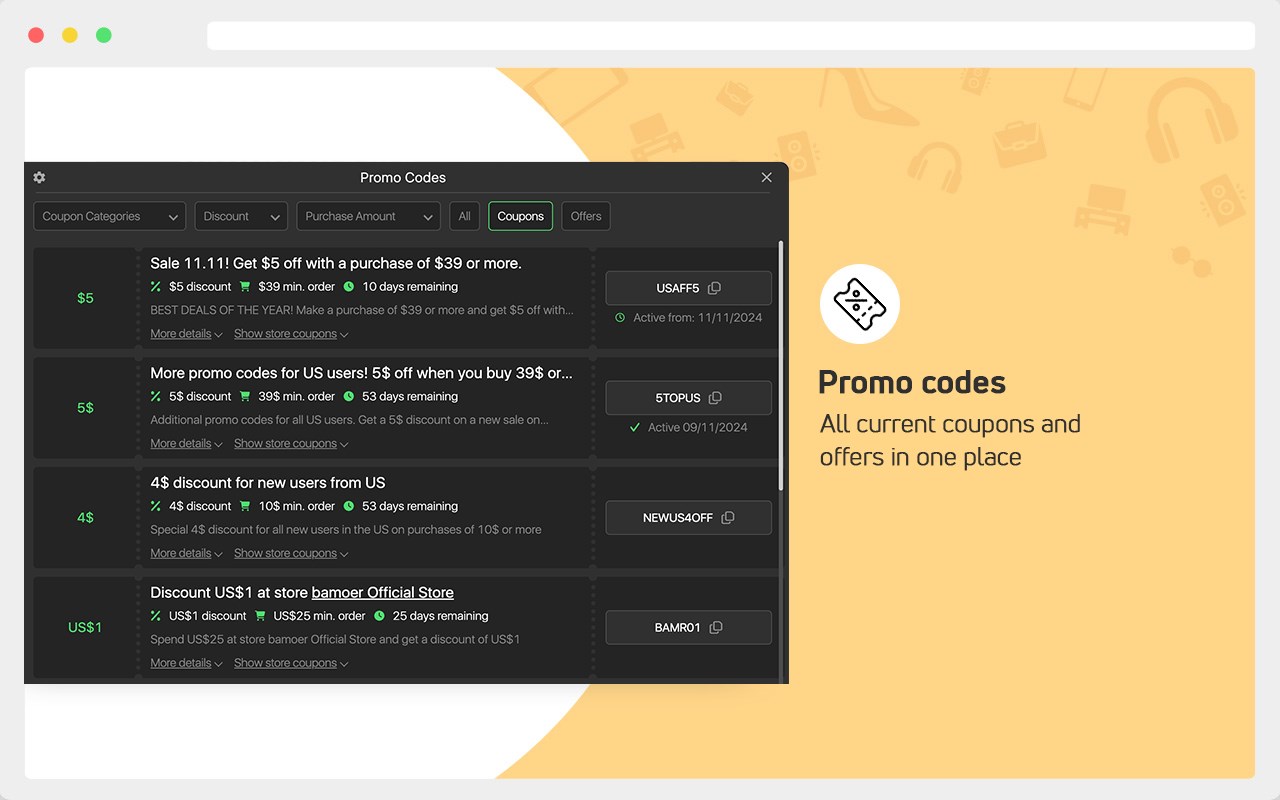This screenshot has height=800, width=1280.
Task: Select the Coupons filter
Action: 520,216
